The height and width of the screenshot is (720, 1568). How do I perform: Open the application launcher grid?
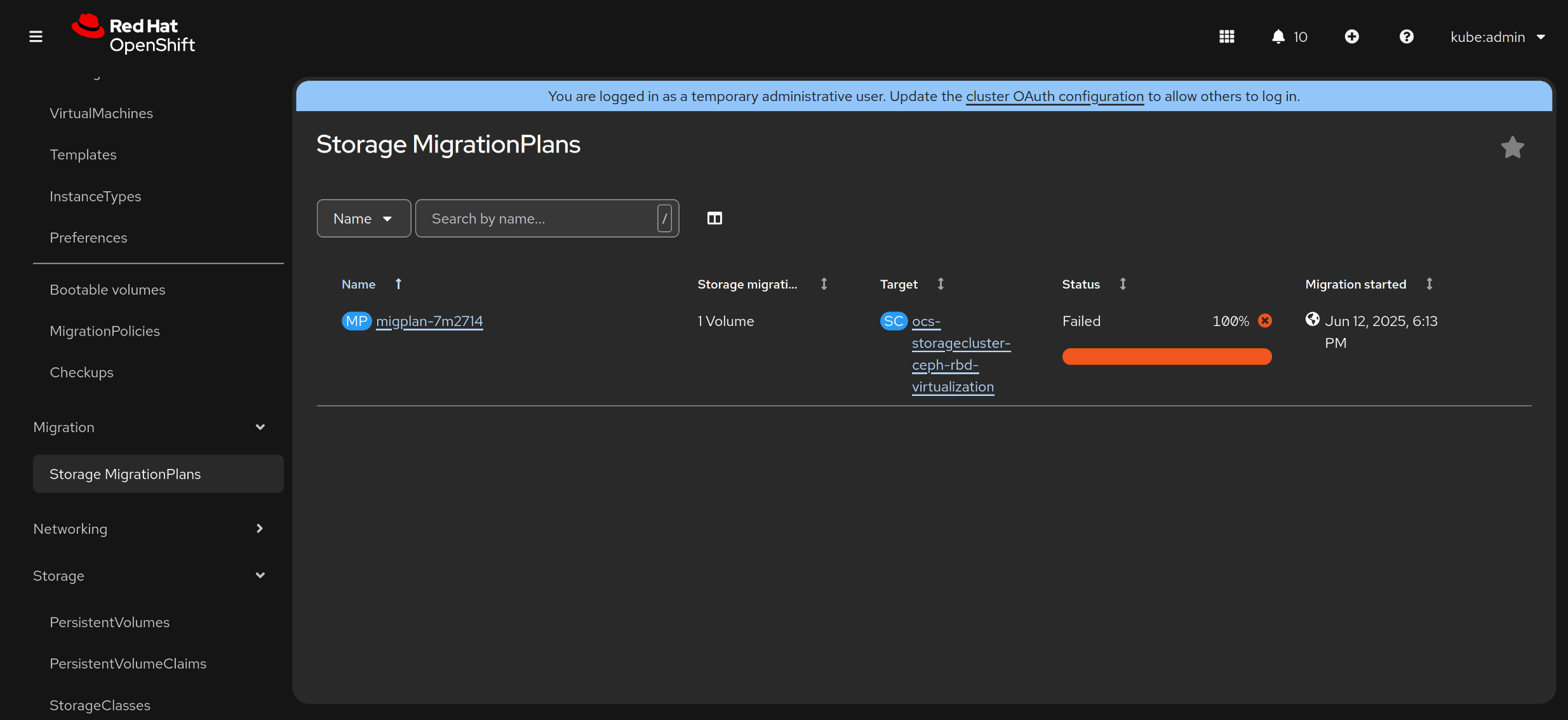click(x=1226, y=37)
